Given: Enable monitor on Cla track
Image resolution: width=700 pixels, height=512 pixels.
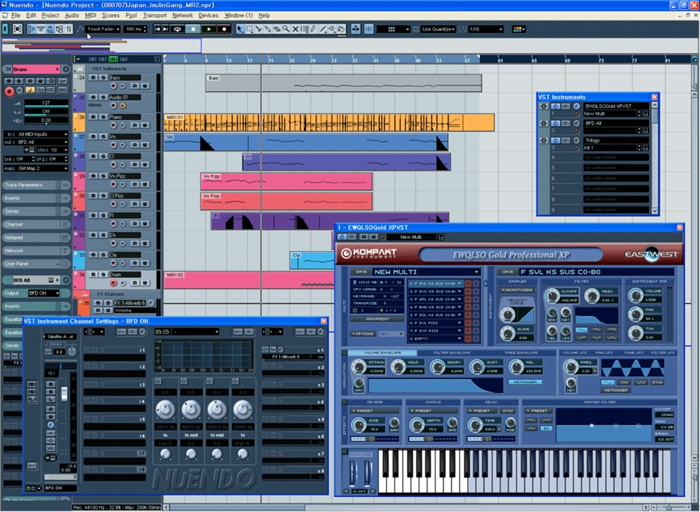Looking at the screenshot, I should 123,263.
